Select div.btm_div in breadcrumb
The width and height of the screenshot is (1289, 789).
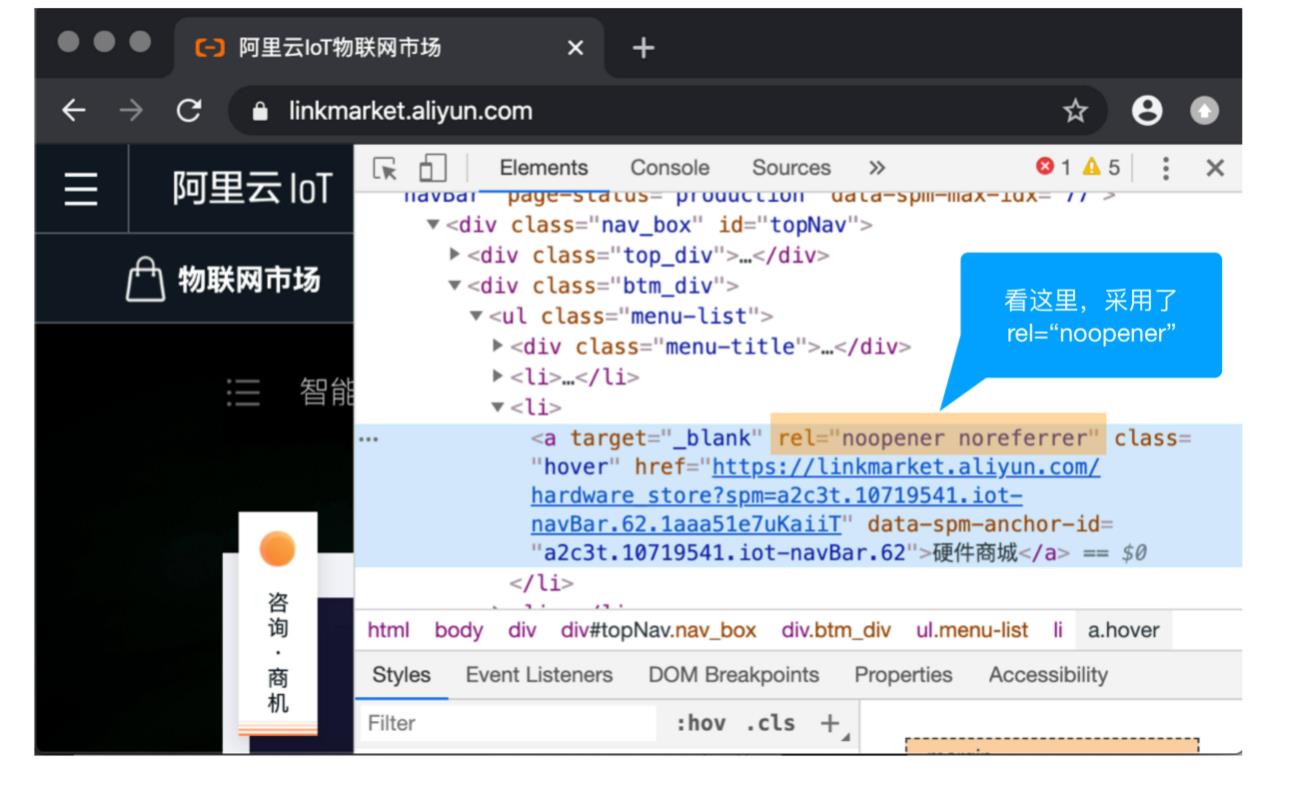click(x=836, y=631)
